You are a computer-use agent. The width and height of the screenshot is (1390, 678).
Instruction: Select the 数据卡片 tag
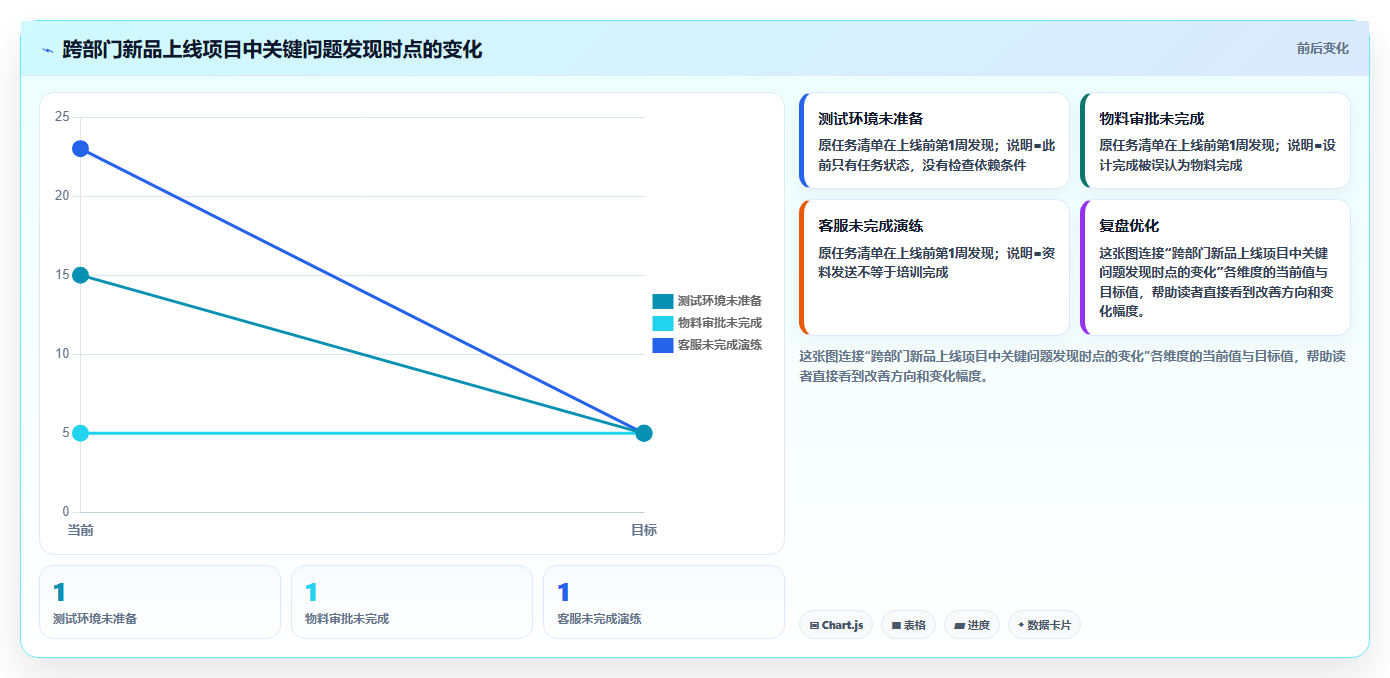tap(1044, 625)
